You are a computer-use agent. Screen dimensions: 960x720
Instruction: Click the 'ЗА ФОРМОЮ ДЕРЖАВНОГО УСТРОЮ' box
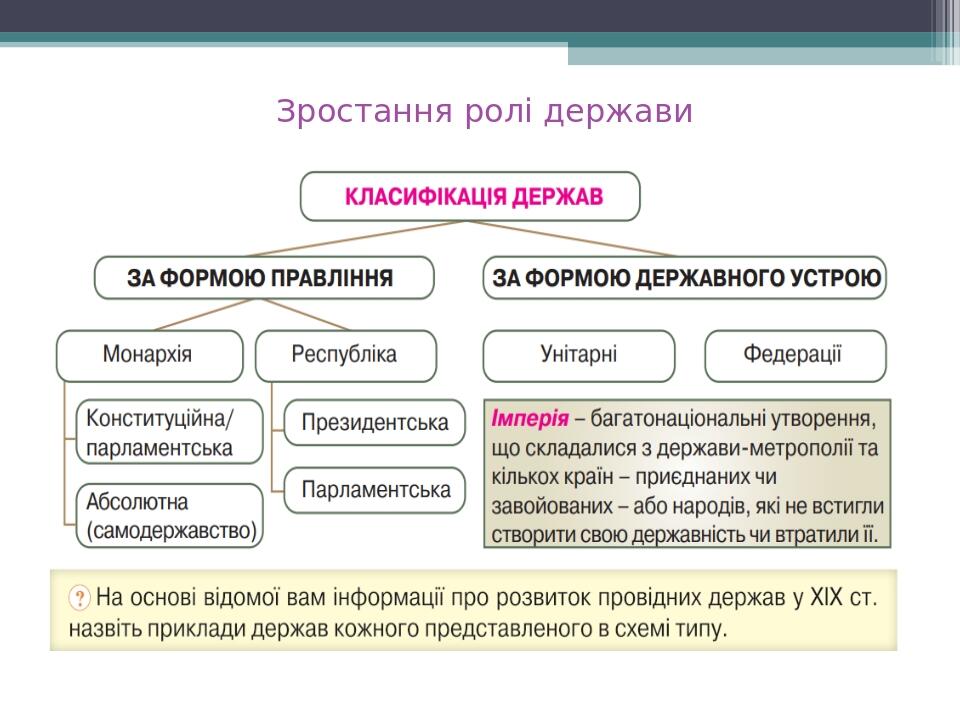click(684, 278)
